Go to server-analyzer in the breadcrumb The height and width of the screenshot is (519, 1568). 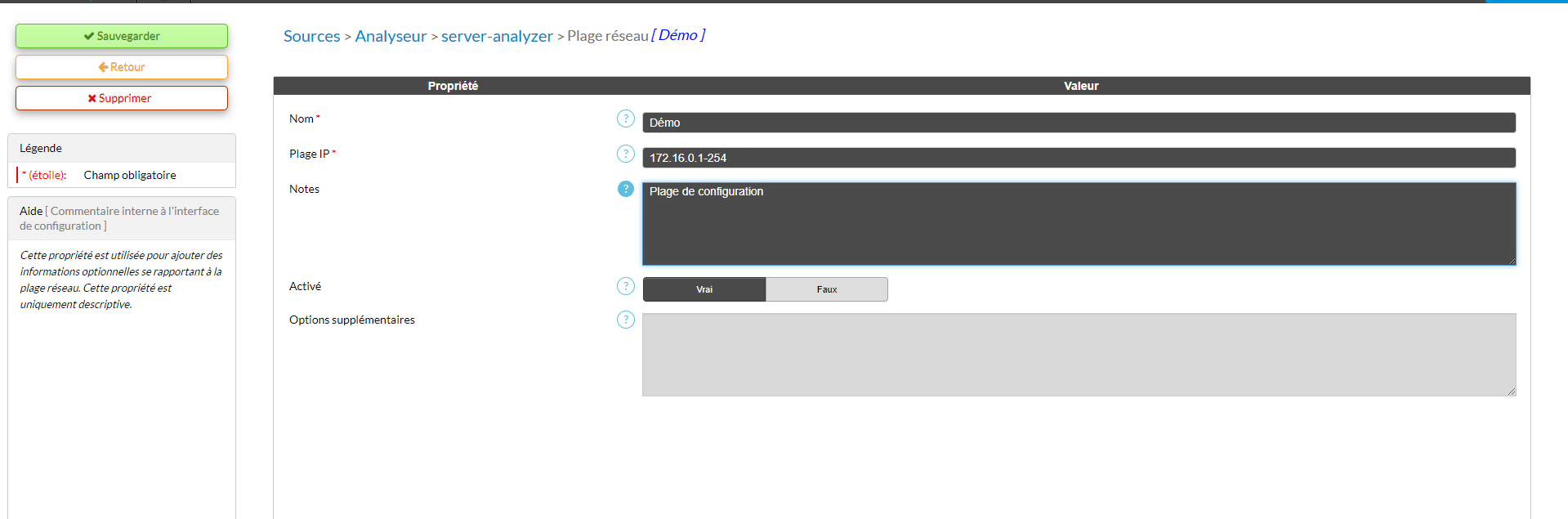pyautogui.click(x=497, y=36)
